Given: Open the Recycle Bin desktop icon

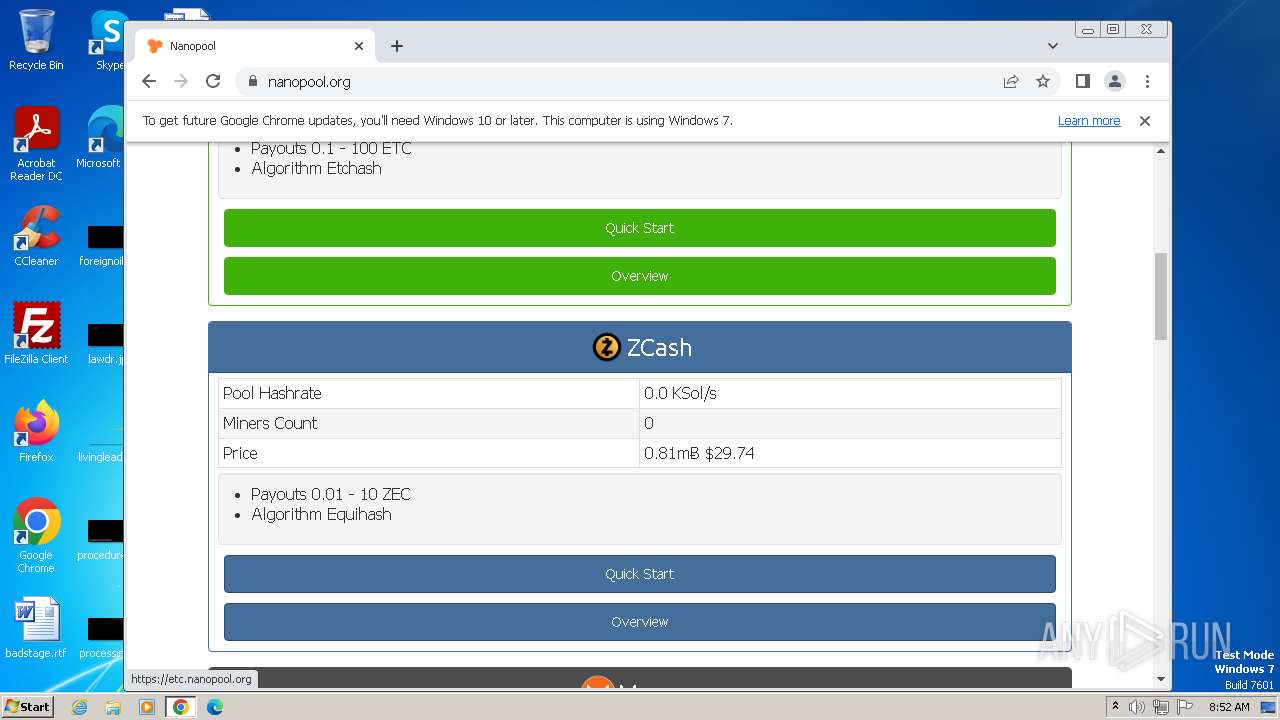Looking at the screenshot, I should click(x=36, y=40).
